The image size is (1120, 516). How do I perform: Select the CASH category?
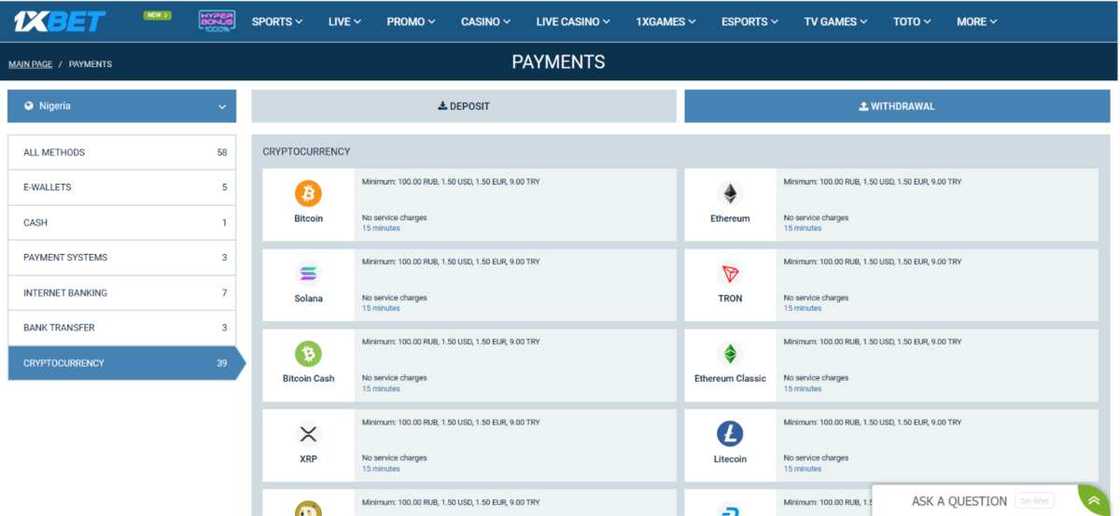click(121, 222)
